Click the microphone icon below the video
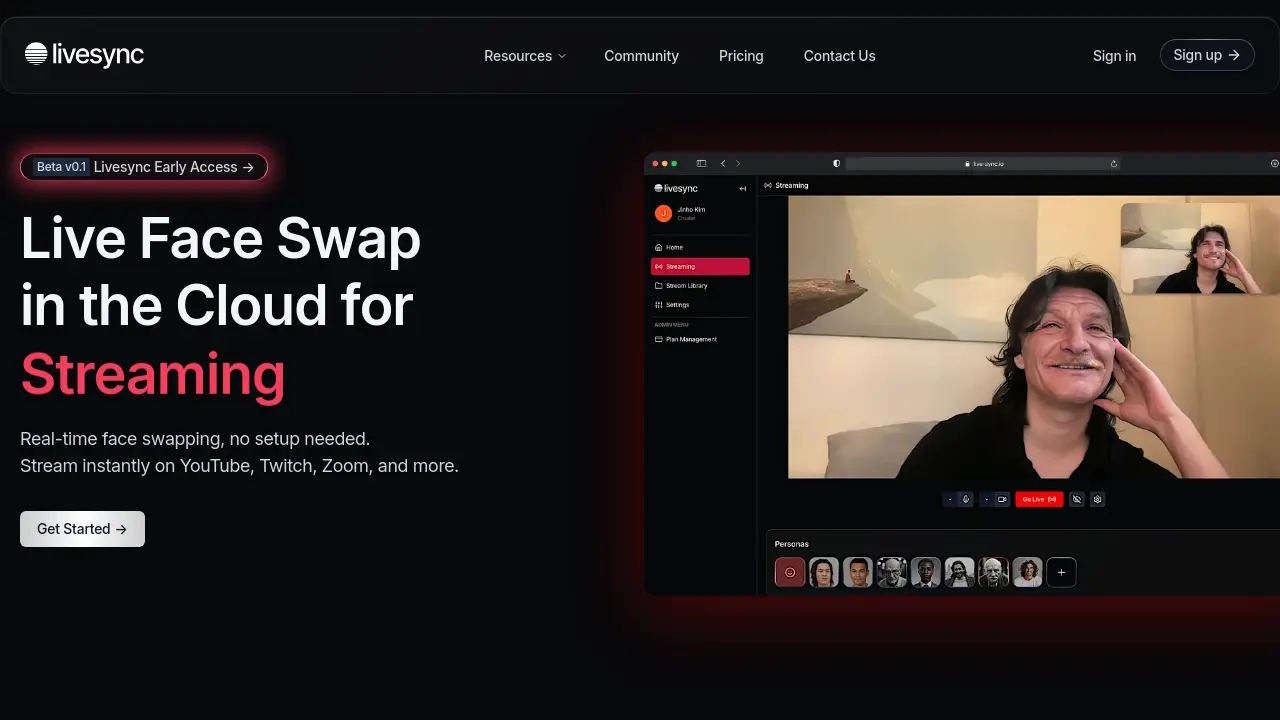This screenshot has height=720, width=1280. pyautogui.click(x=965, y=499)
